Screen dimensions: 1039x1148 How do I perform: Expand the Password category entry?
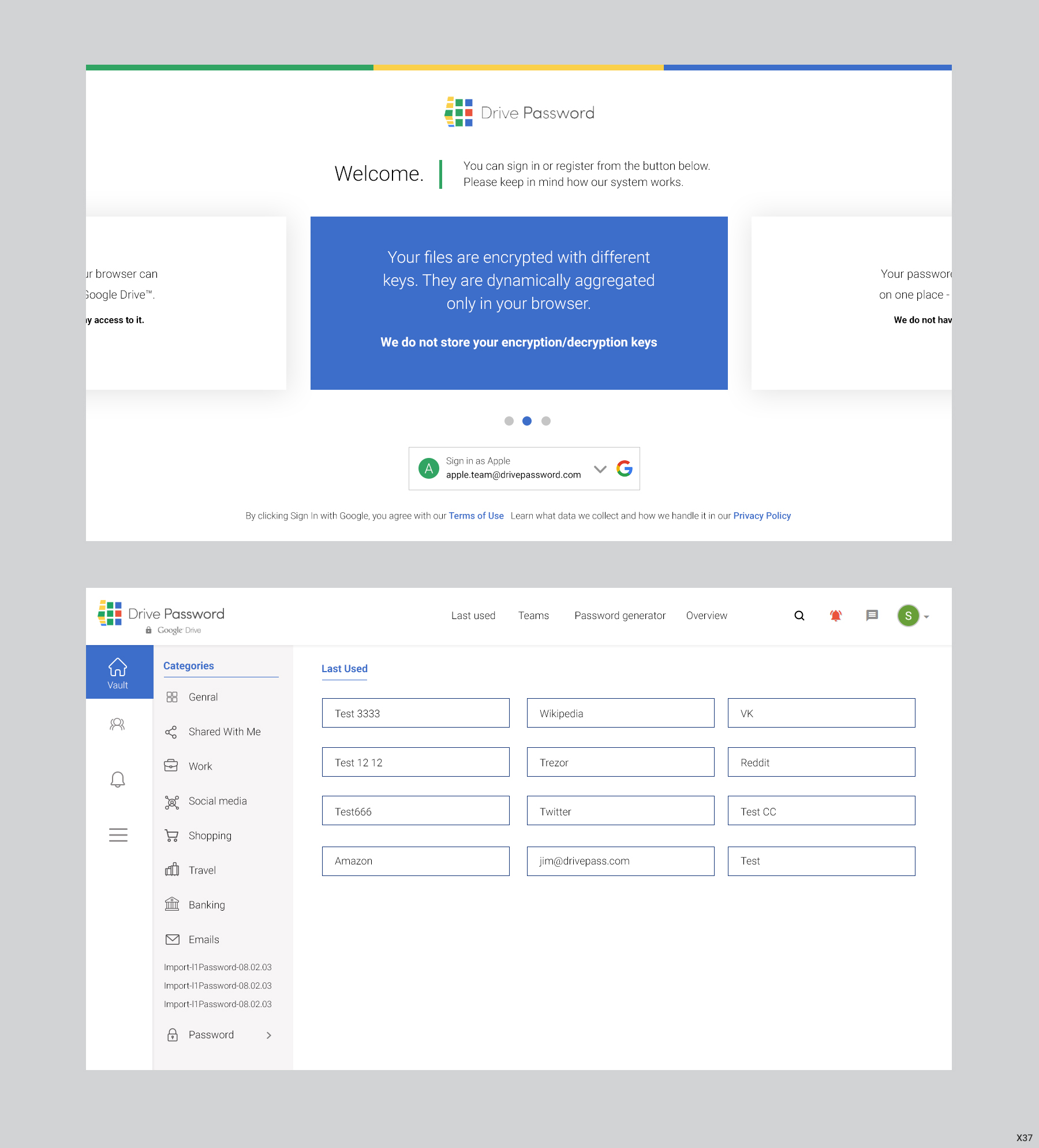click(x=268, y=1035)
